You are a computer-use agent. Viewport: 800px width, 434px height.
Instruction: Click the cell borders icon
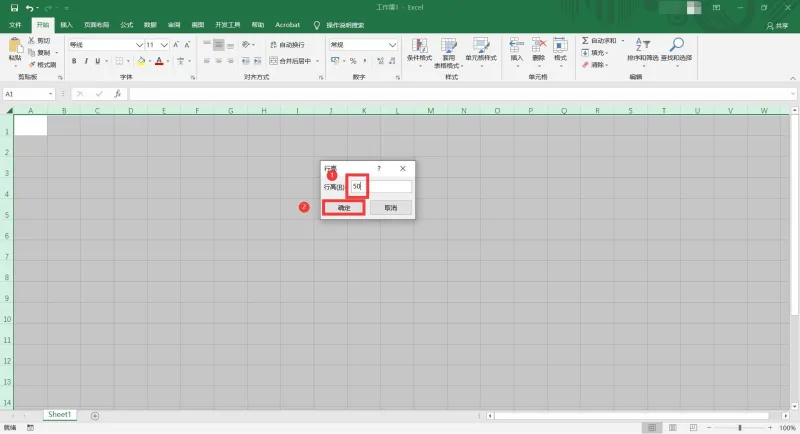pos(119,61)
